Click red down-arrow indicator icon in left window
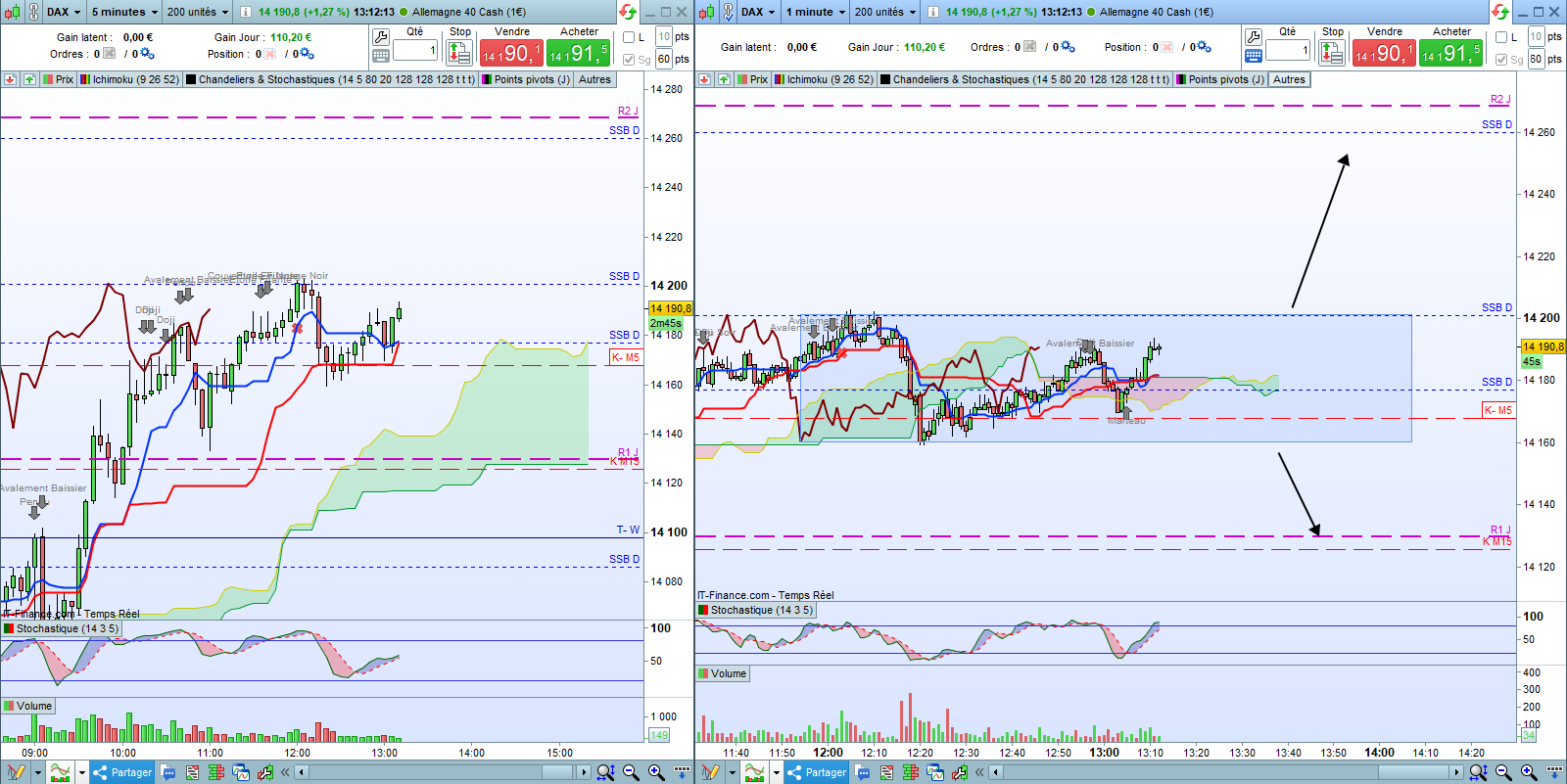The image size is (1567, 784). (x=10, y=79)
